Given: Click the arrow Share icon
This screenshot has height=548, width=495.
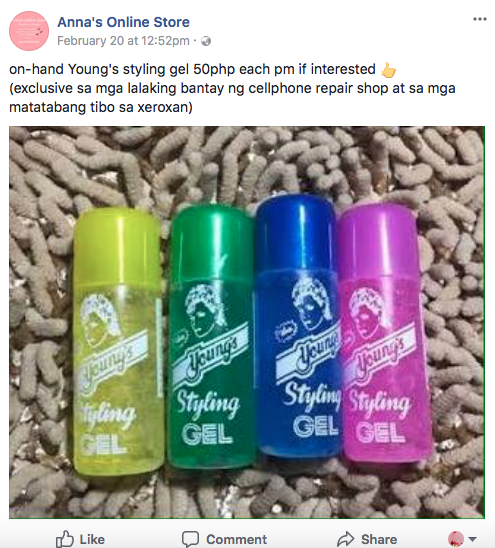Looking at the screenshot, I should [346, 539].
